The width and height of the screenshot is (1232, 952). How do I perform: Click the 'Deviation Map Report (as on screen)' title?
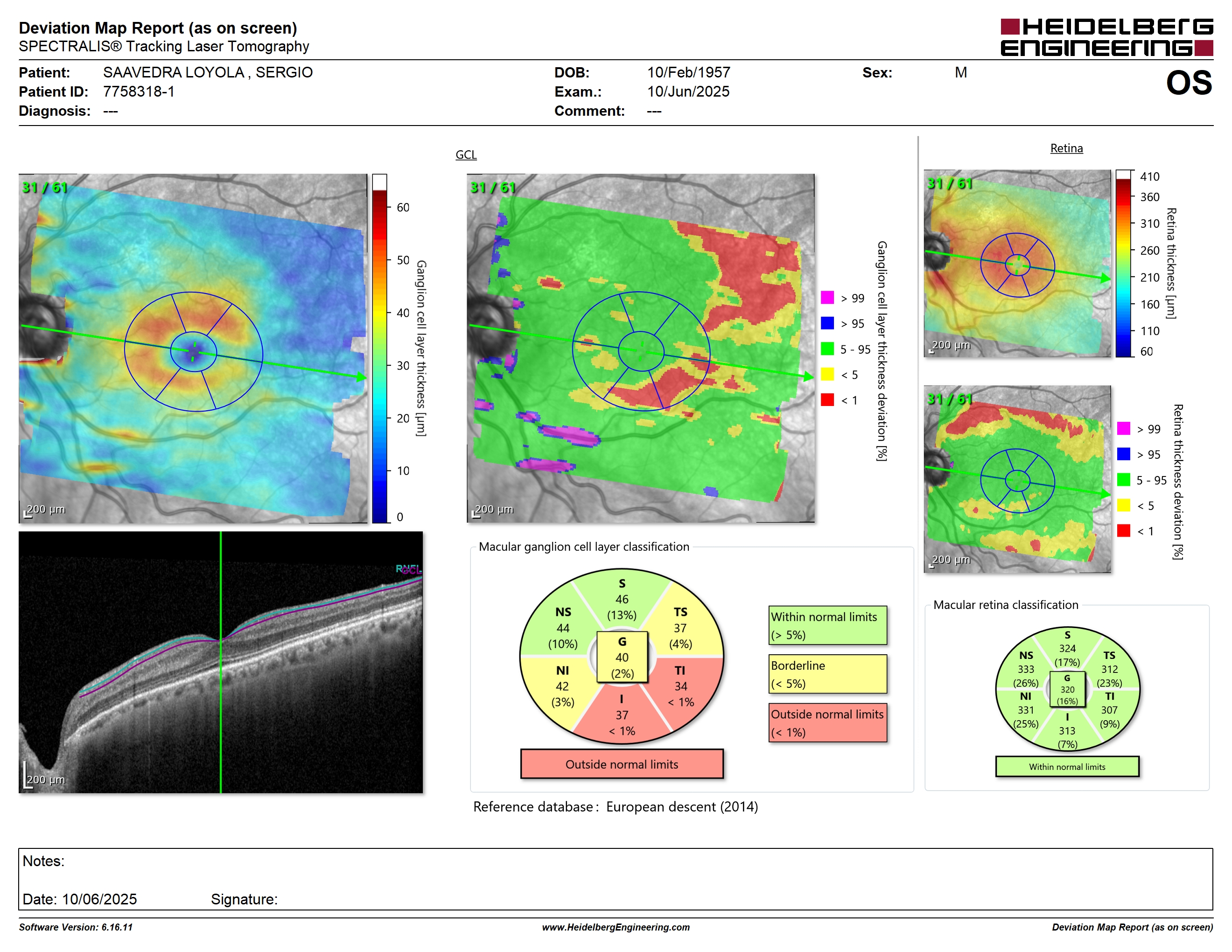pyautogui.click(x=158, y=28)
